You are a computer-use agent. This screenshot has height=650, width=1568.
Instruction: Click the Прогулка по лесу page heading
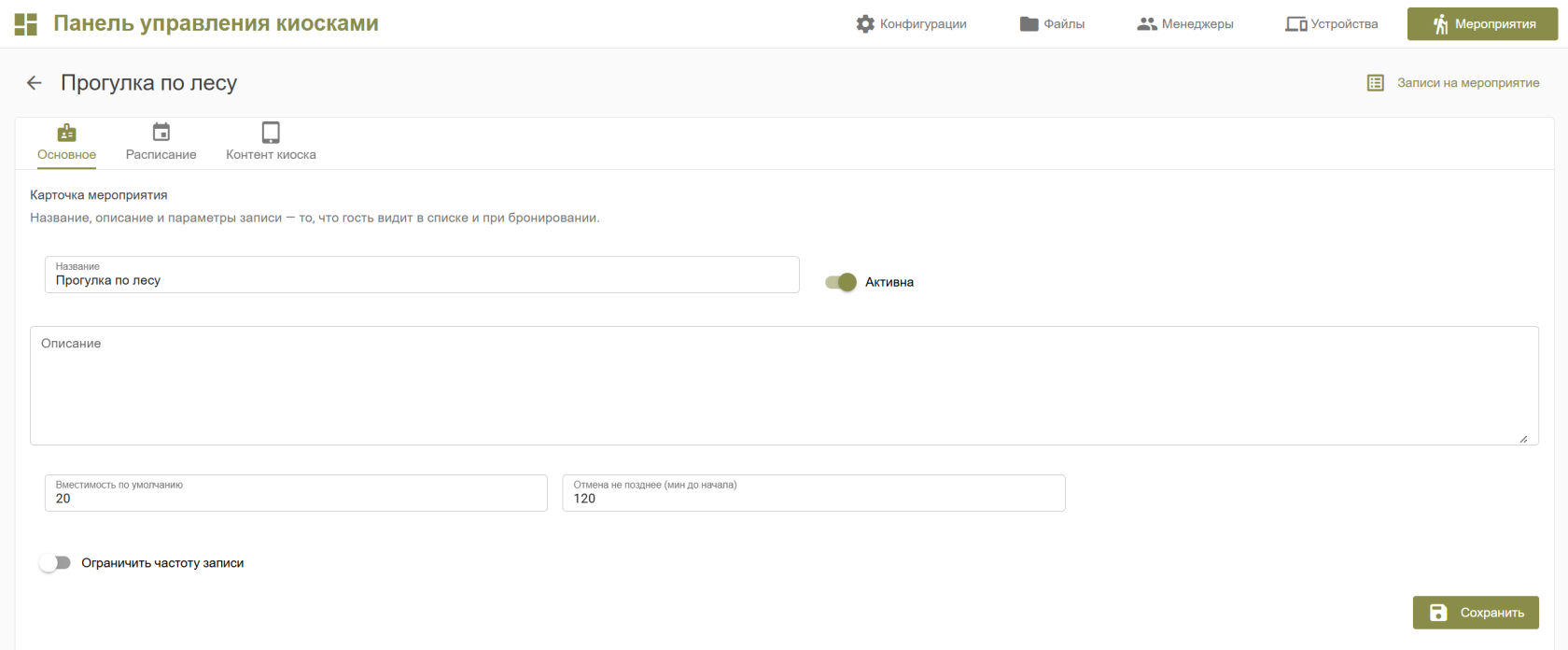[149, 83]
